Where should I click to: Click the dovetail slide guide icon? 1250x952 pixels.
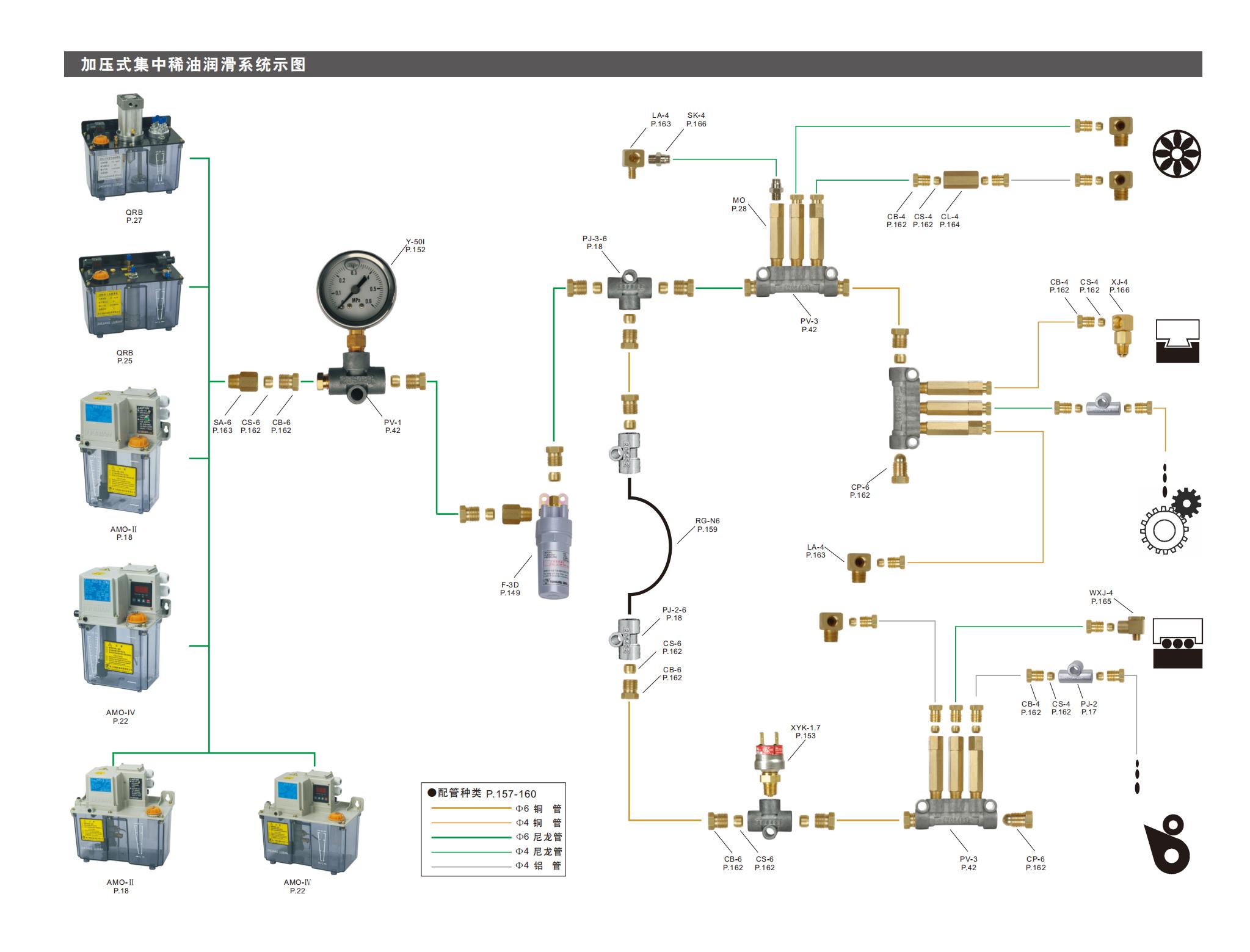(x=1177, y=341)
